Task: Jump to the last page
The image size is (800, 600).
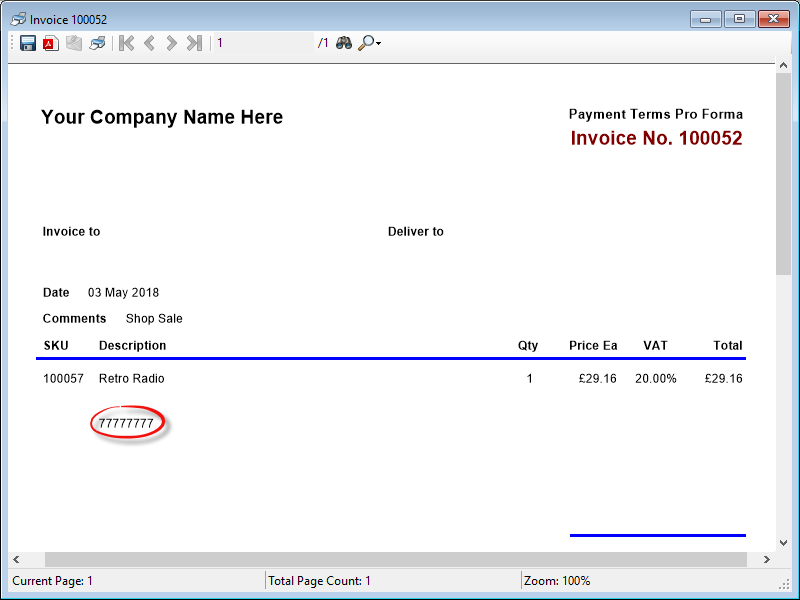Action: 194,43
